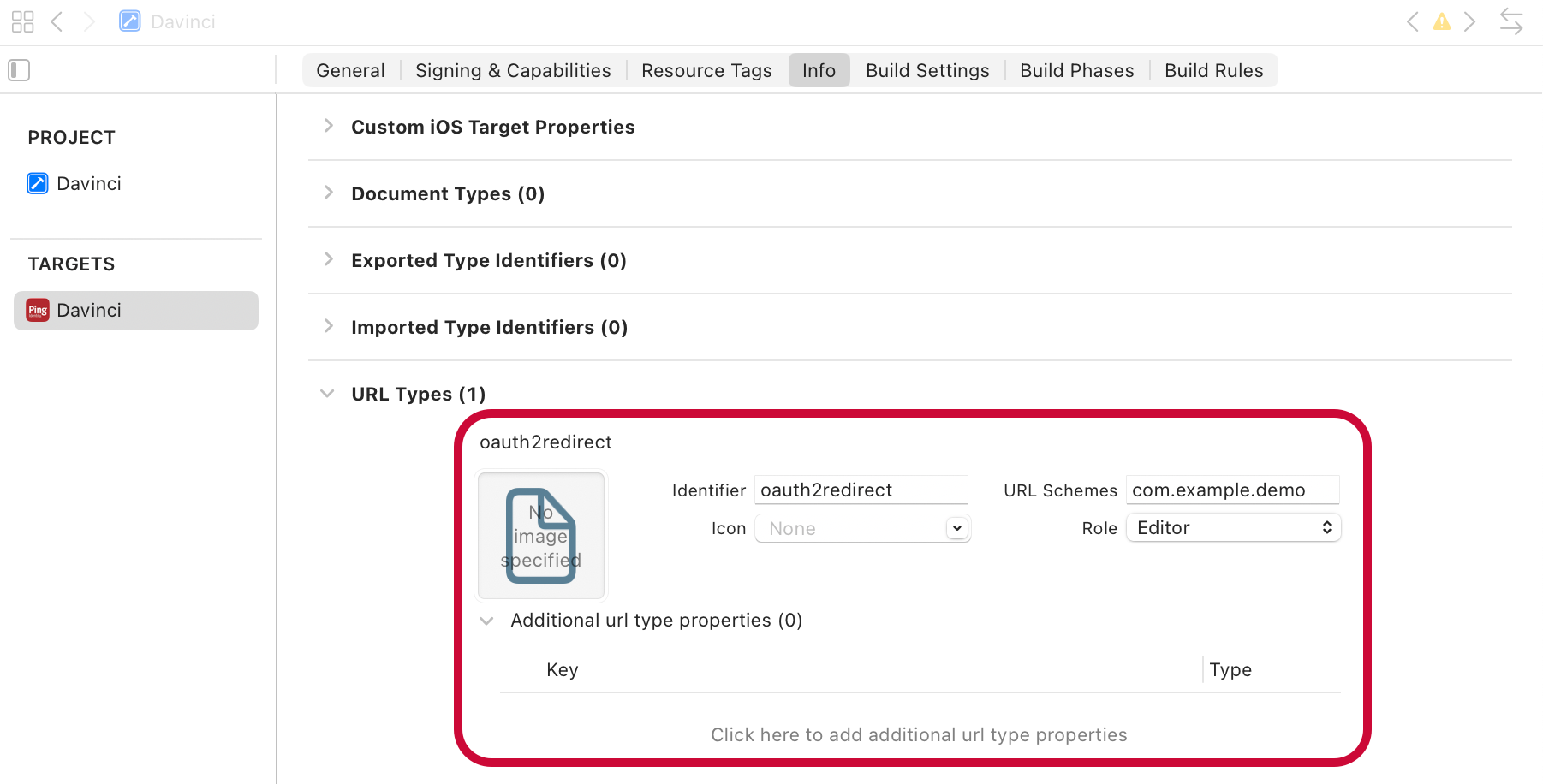Click the 'No image specified' icon placeholder

(540, 535)
